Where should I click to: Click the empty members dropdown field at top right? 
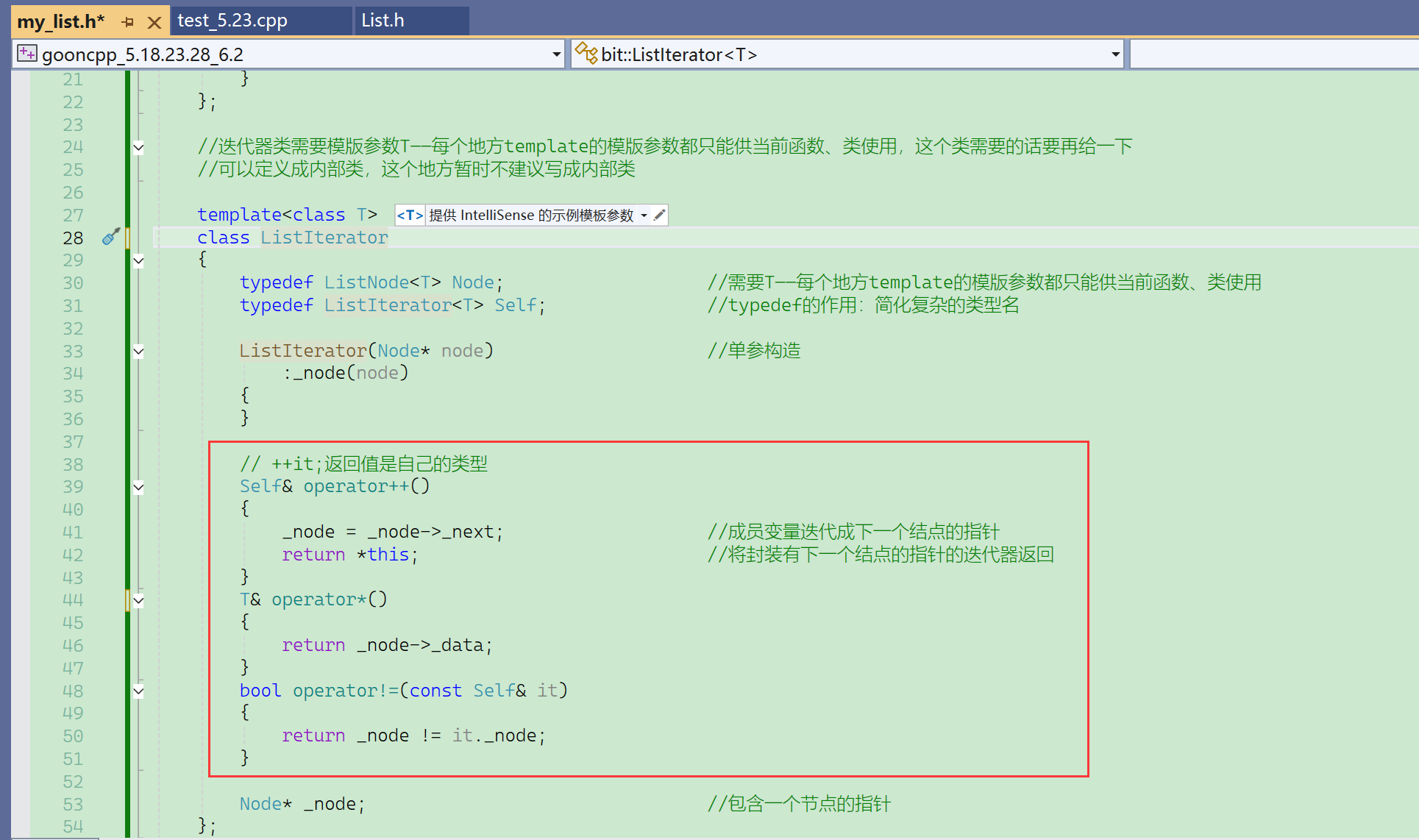1273,54
